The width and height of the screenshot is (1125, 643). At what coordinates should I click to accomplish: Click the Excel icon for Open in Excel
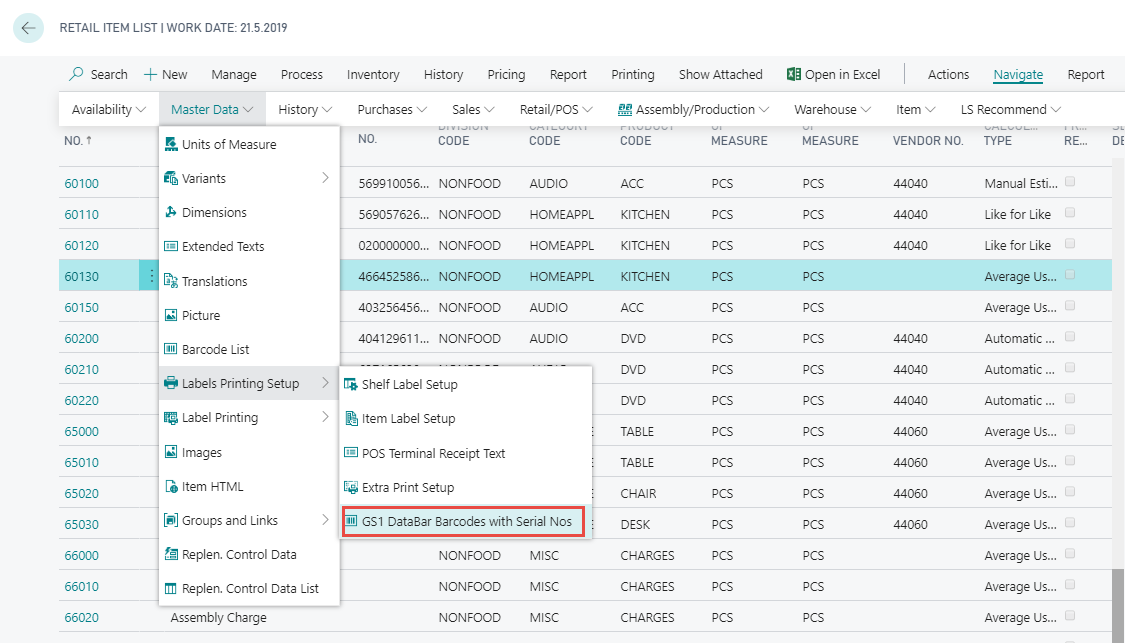tap(794, 75)
